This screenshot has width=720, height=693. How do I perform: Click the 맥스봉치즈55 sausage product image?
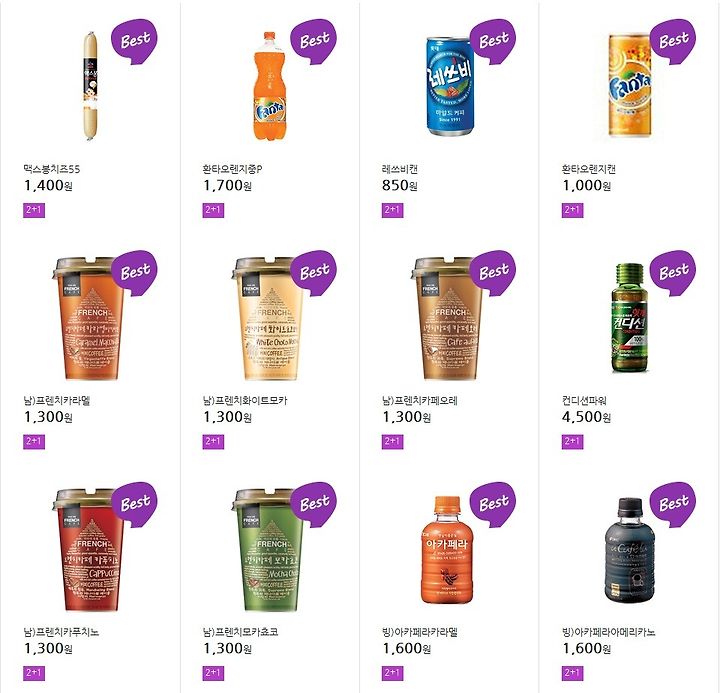click(91, 86)
